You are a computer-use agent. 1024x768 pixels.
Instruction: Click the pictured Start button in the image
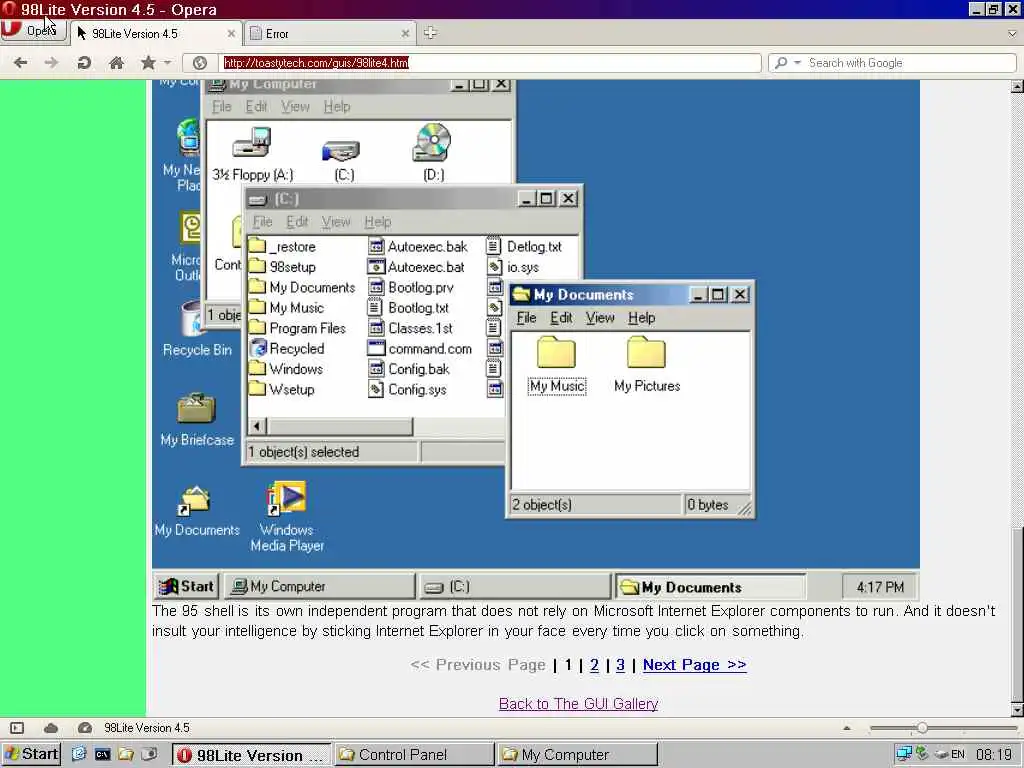(187, 586)
